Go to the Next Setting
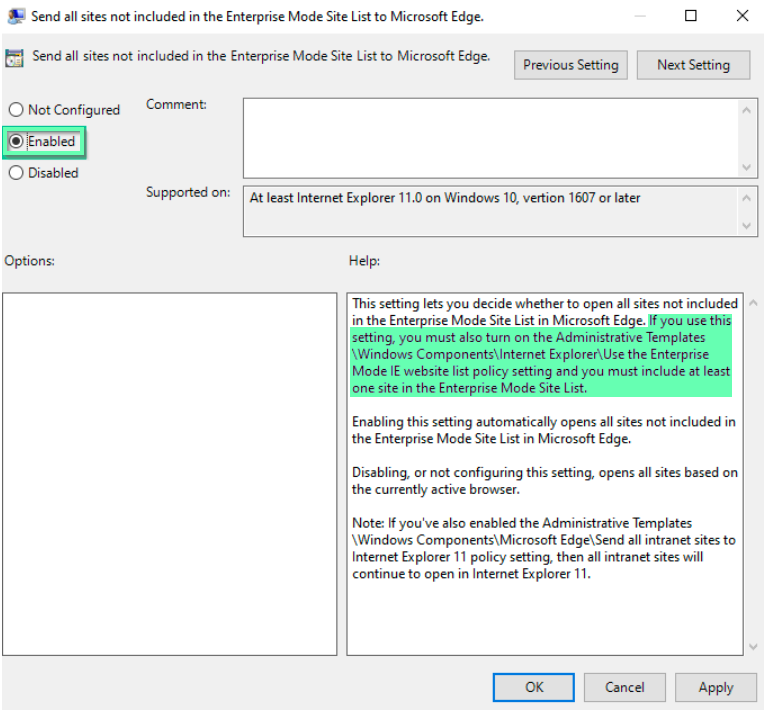Image resolution: width=768 pixels, height=716 pixels. (x=693, y=65)
